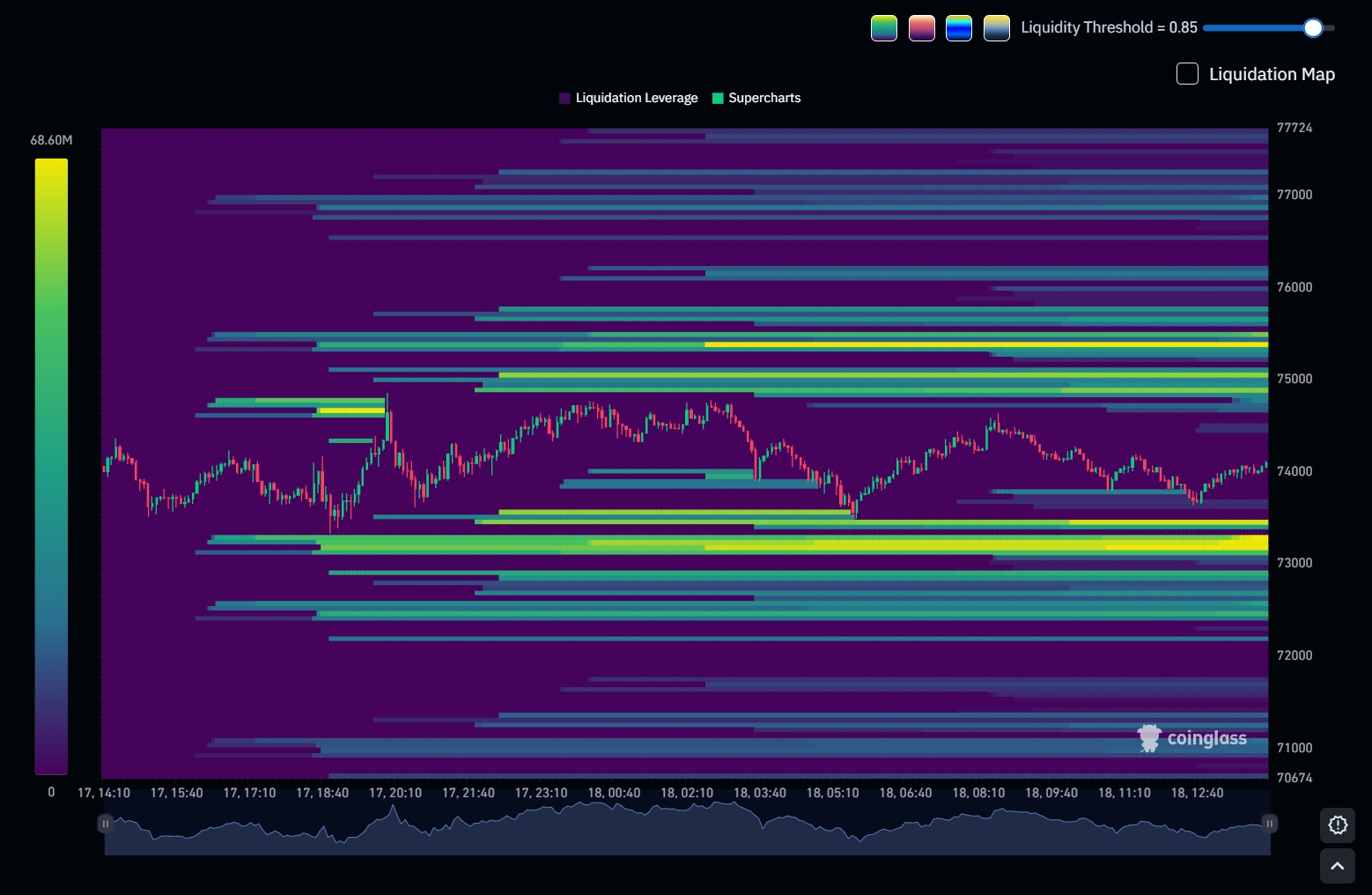
Task: Toggle the Supercharts series visibility
Action: point(764,98)
